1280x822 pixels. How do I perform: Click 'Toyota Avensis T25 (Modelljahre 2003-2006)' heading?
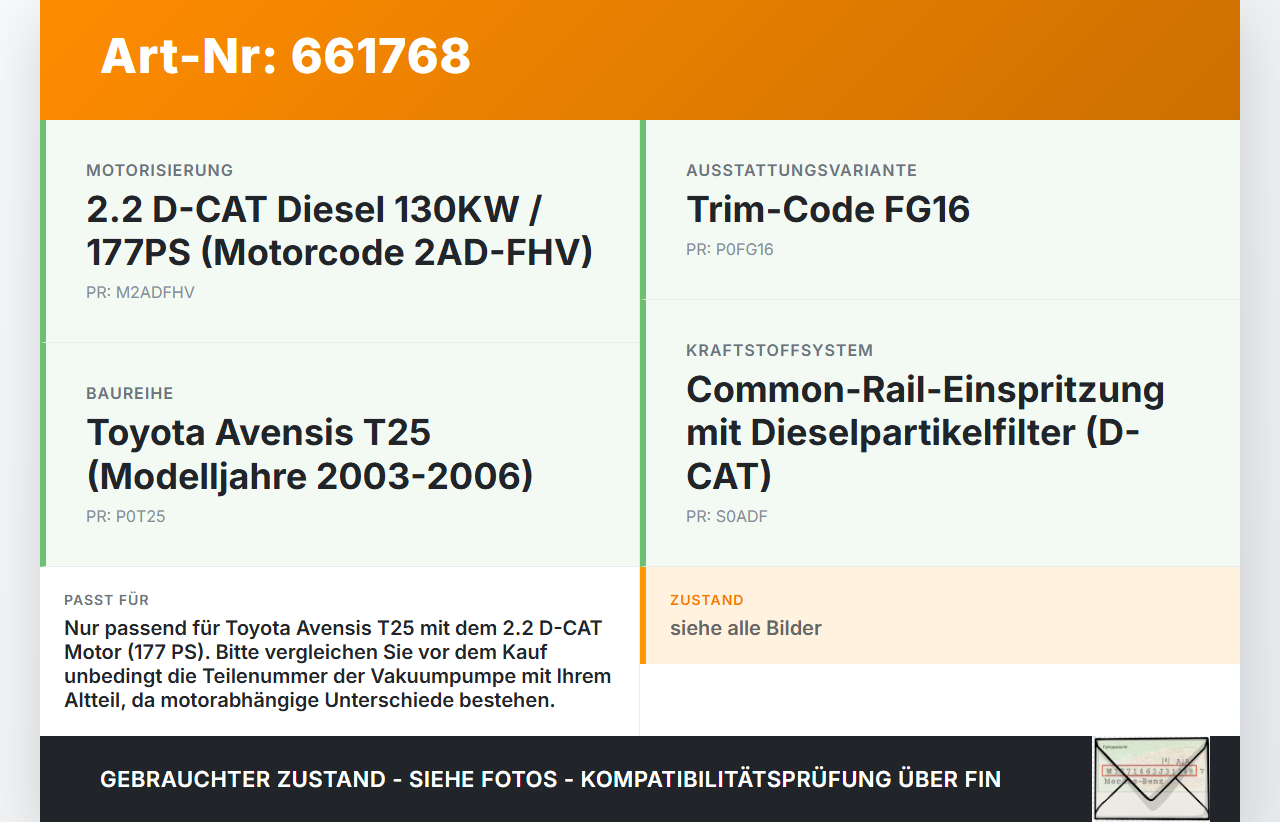point(310,454)
